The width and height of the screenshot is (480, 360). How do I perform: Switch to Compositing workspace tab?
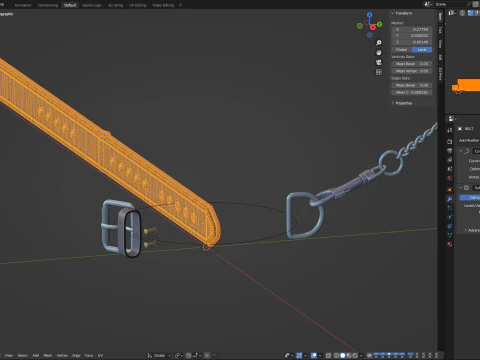click(48, 5)
